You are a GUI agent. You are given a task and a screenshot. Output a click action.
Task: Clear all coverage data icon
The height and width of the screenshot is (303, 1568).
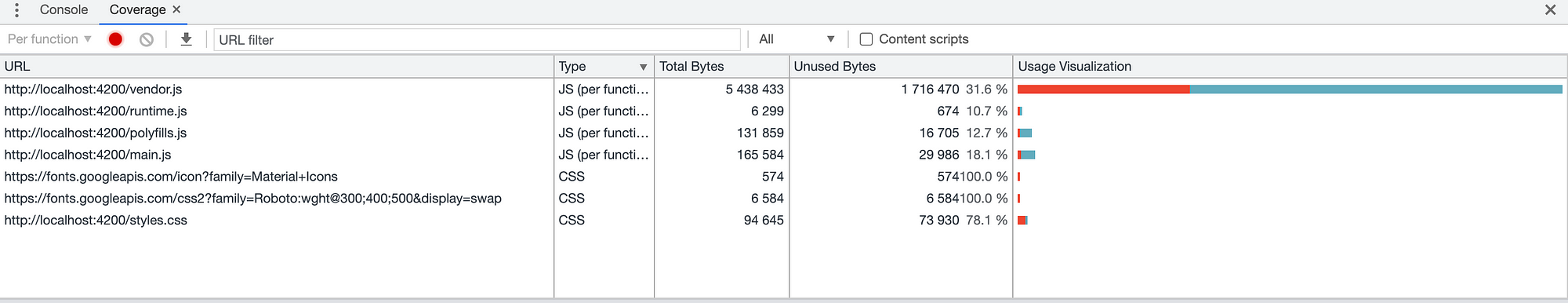pos(147,39)
